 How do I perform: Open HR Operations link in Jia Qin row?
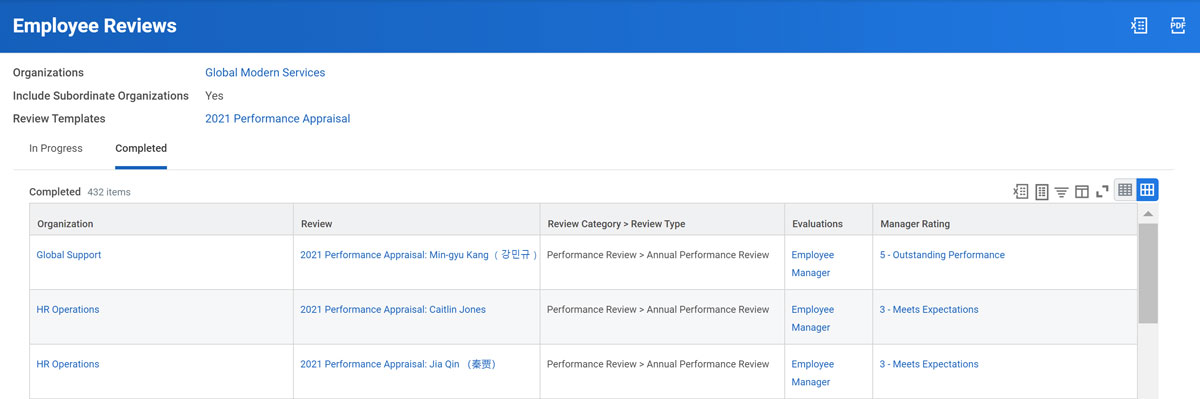pyautogui.click(x=68, y=365)
